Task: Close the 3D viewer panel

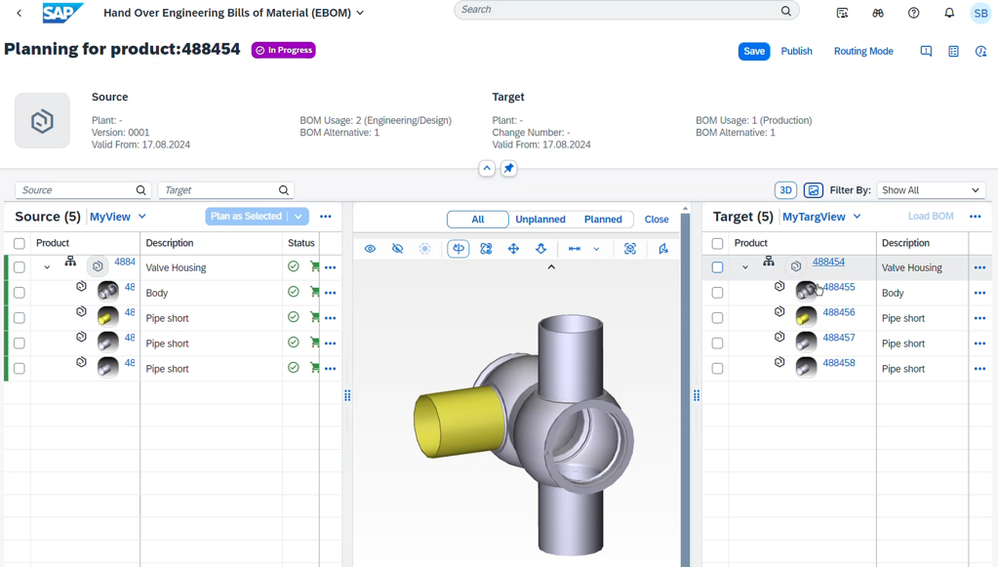Action: click(656, 220)
